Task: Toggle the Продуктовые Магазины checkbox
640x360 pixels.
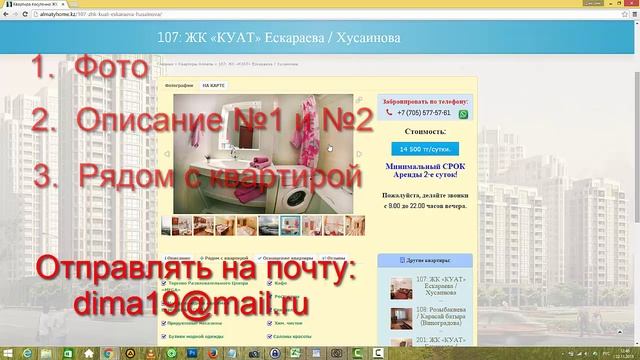Action: click(x=164, y=323)
